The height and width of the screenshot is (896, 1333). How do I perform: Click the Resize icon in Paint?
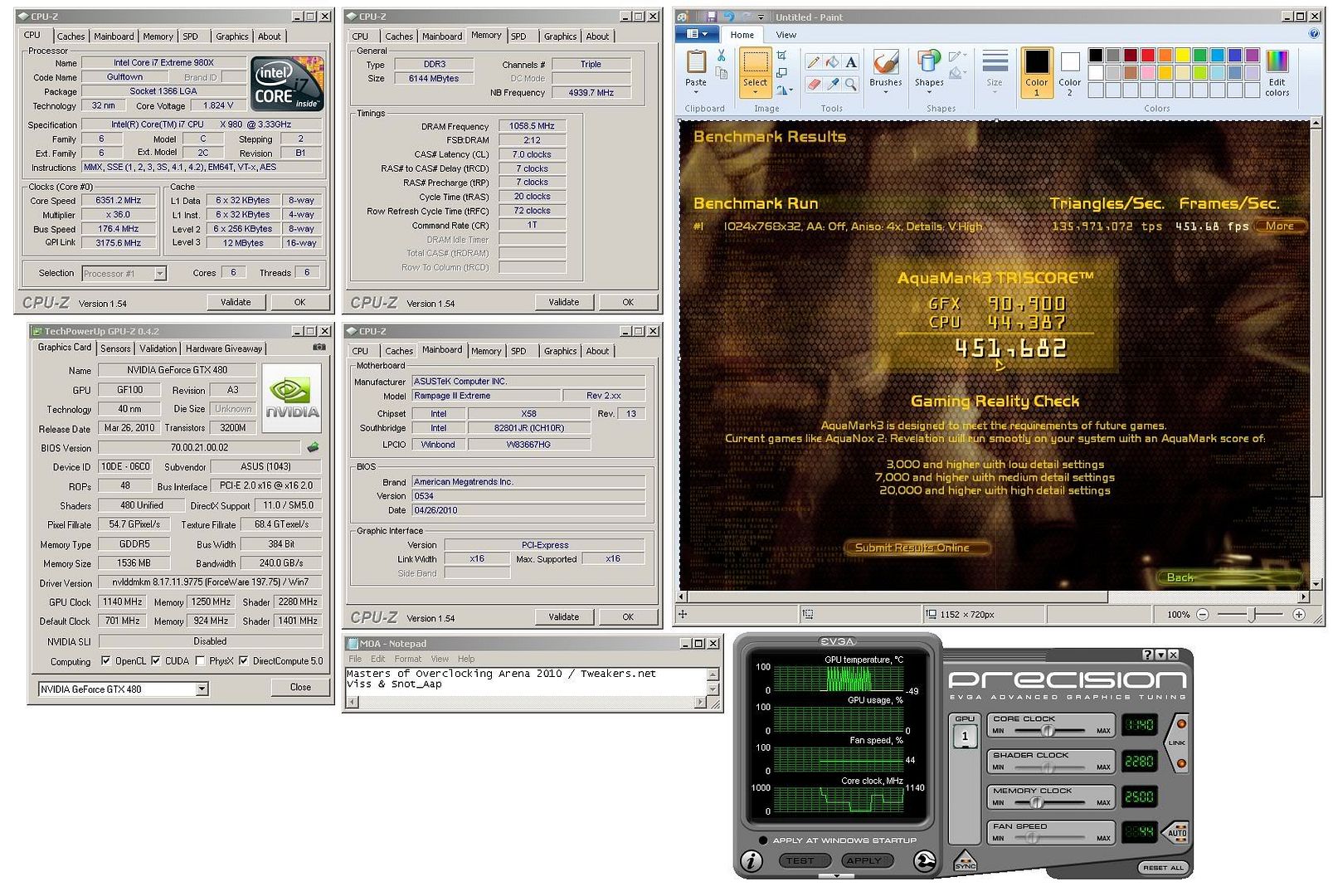point(781,73)
